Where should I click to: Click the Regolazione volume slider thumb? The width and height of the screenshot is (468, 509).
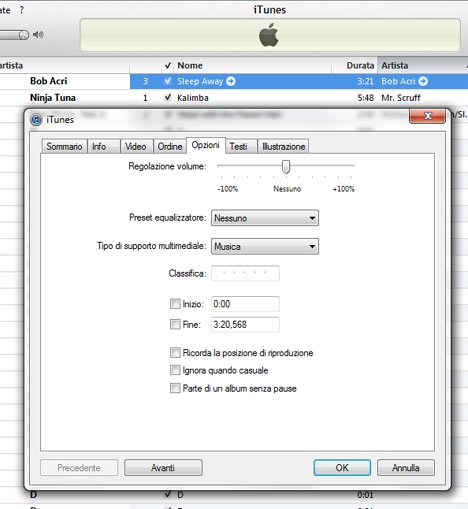tap(286, 166)
